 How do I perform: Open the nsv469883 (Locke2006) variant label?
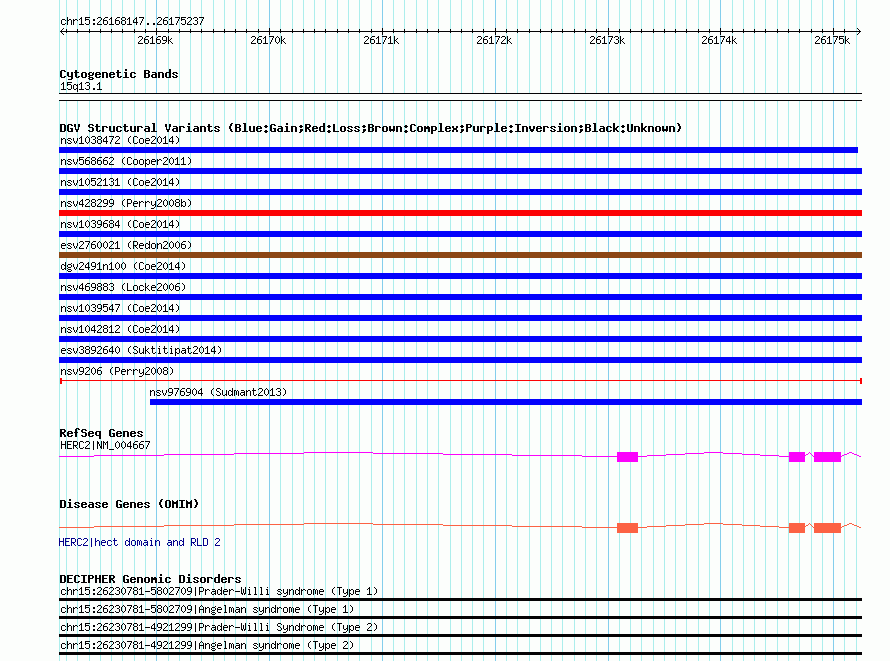pyautogui.click(x=123, y=287)
